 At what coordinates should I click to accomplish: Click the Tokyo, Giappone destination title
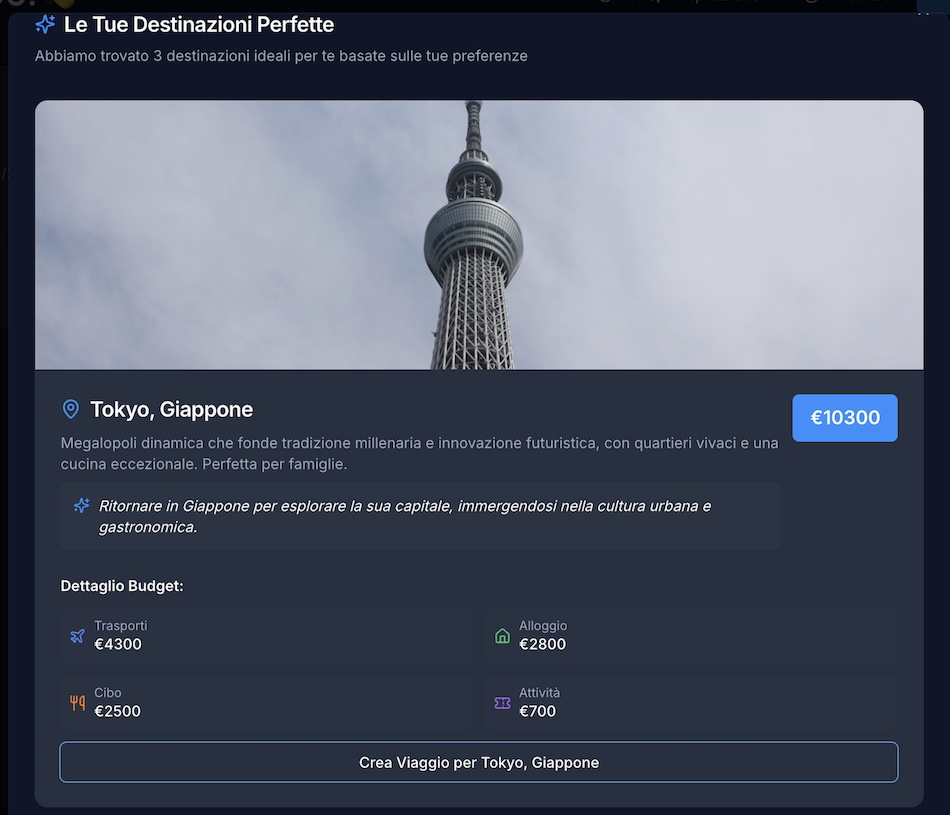pos(171,409)
